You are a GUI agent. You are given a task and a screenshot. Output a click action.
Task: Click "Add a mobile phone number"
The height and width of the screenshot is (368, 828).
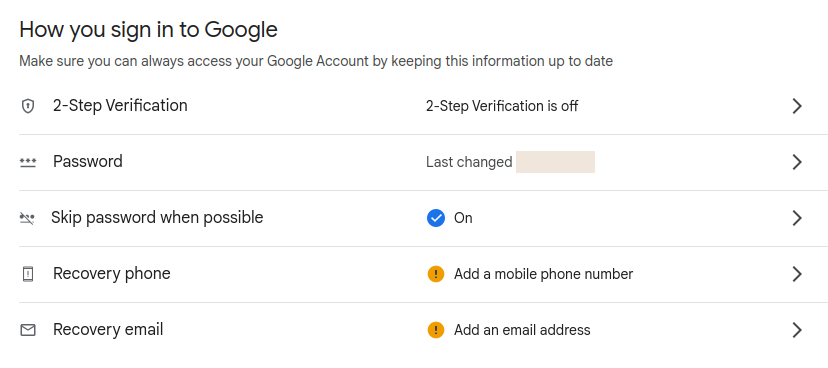point(543,274)
